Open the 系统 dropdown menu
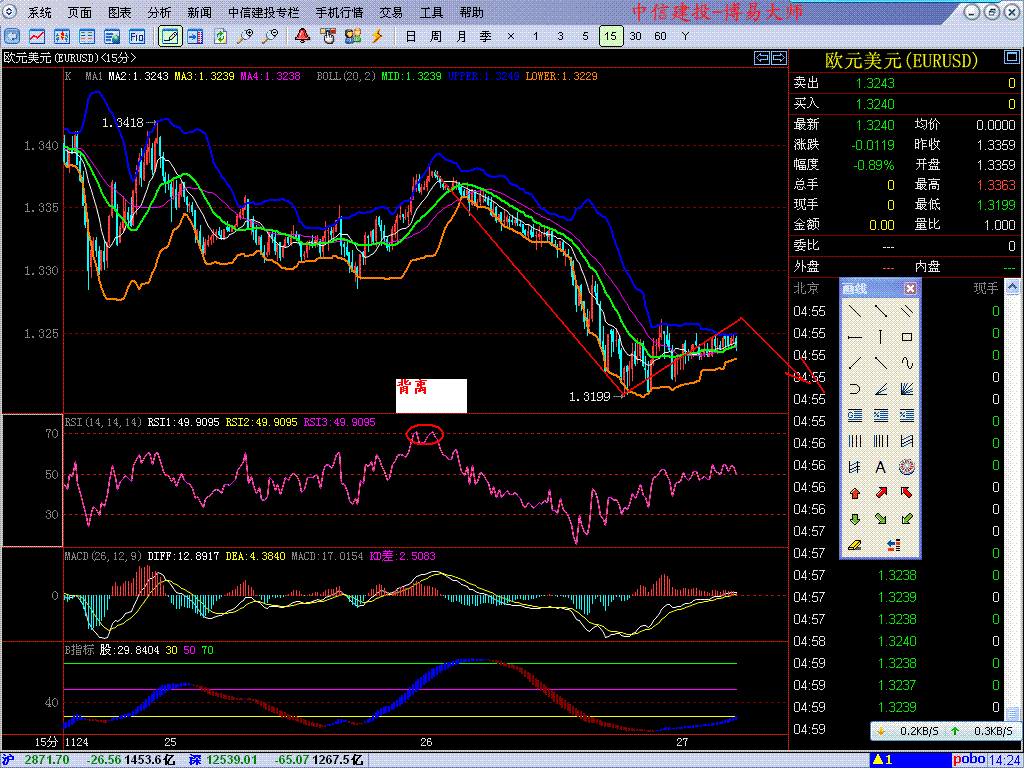1024x768 pixels. (x=40, y=13)
